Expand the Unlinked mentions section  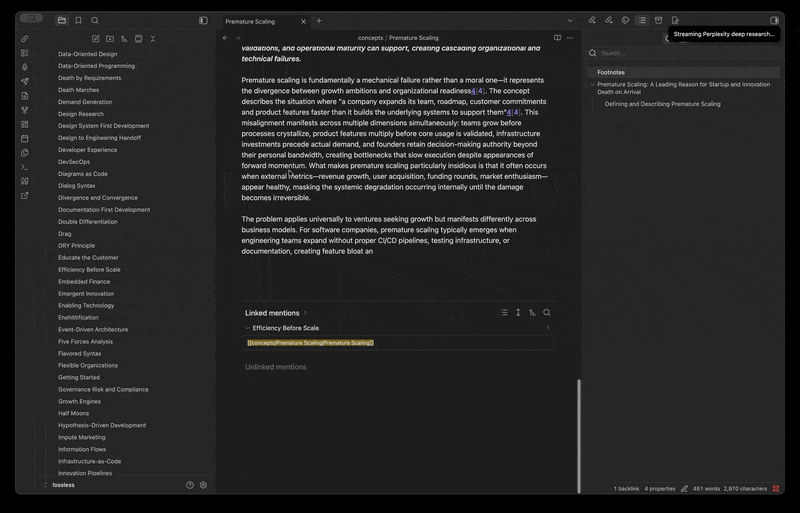point(276,367)
